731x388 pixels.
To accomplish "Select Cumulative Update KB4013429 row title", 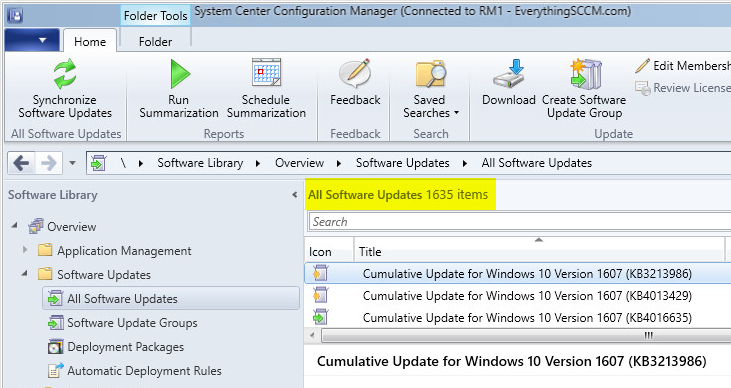I will pyautogui.click(x=527, y=296).
